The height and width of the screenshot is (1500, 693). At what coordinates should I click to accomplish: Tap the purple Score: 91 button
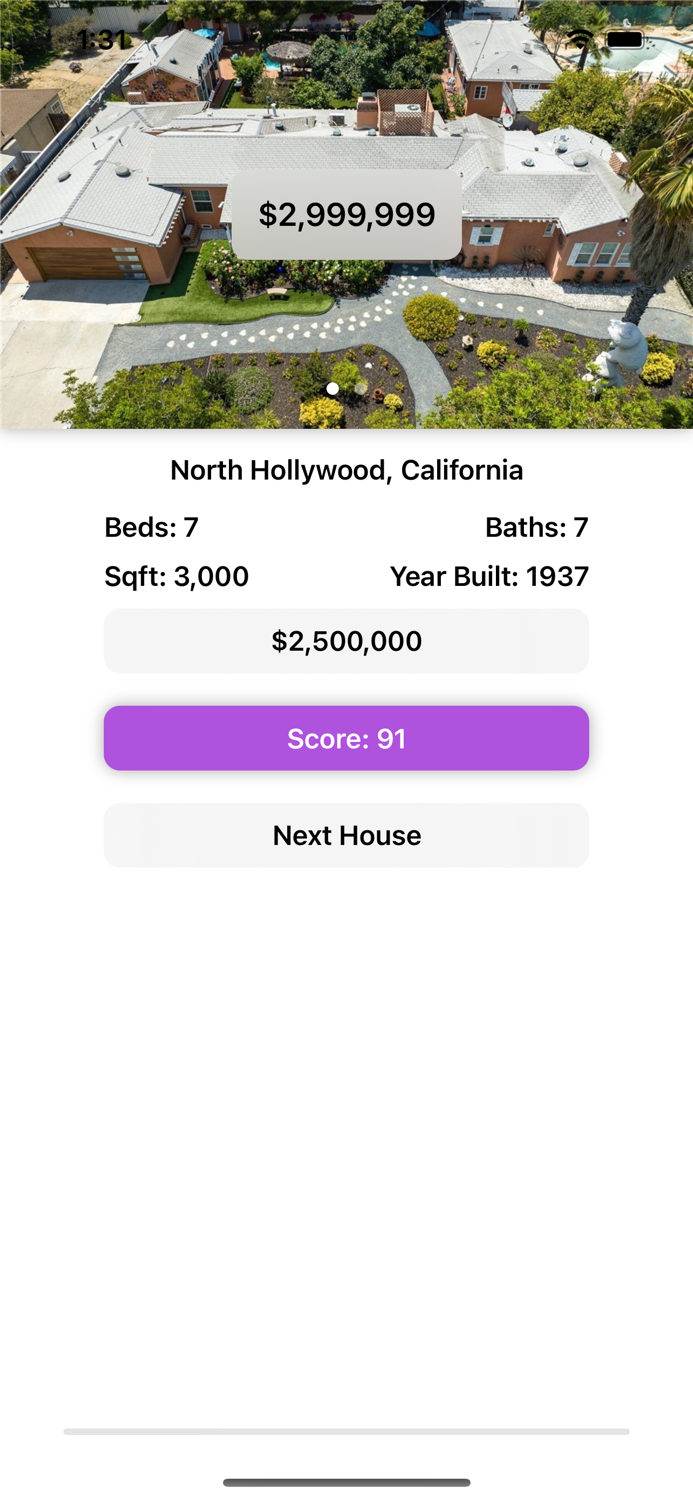[347, 737]
